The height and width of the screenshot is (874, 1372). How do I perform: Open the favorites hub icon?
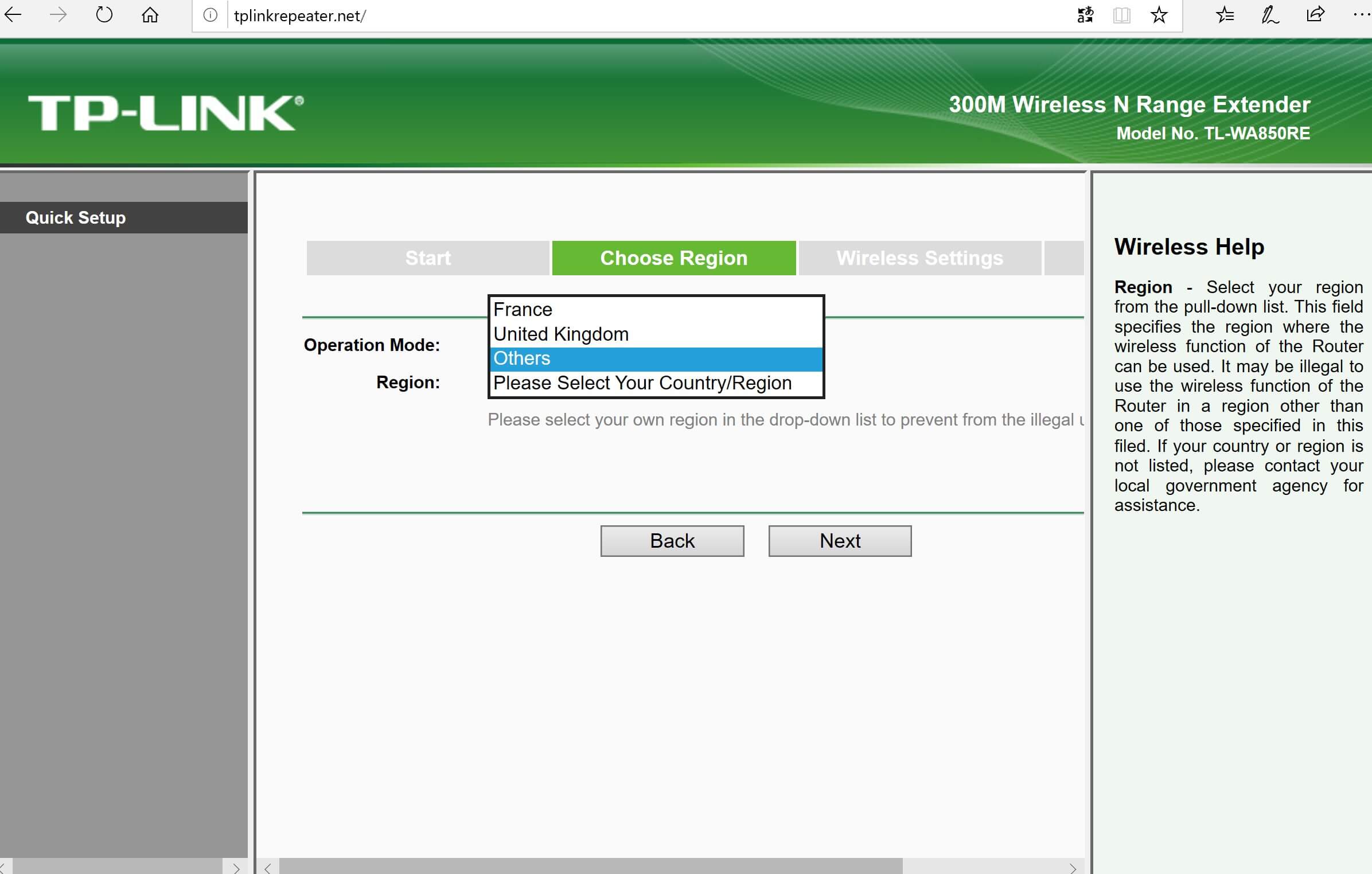1225,15
